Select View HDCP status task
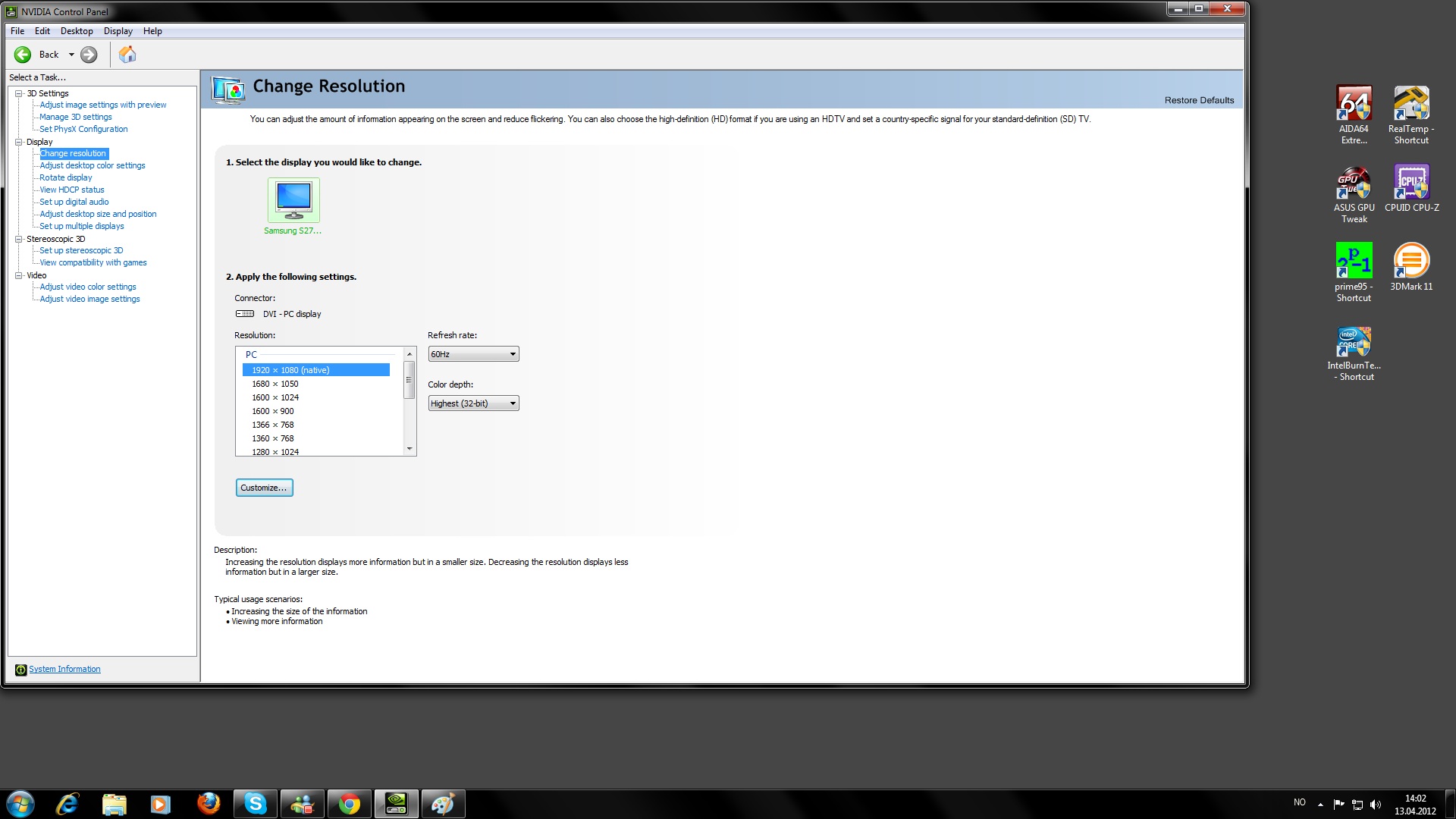The image size is (1456, 819). [x=72, y=190]
